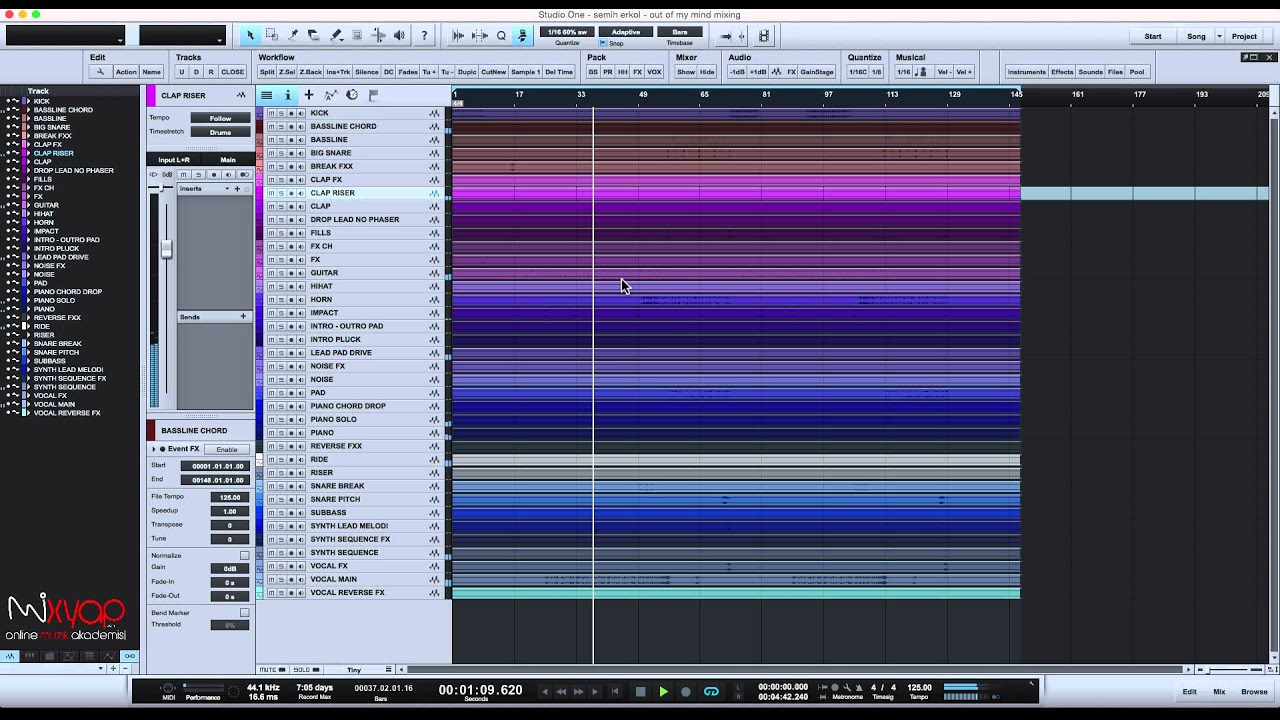Toggle the Bend Marker checkbox
This screenshot has width=1280, height=720.
[244, 612]
